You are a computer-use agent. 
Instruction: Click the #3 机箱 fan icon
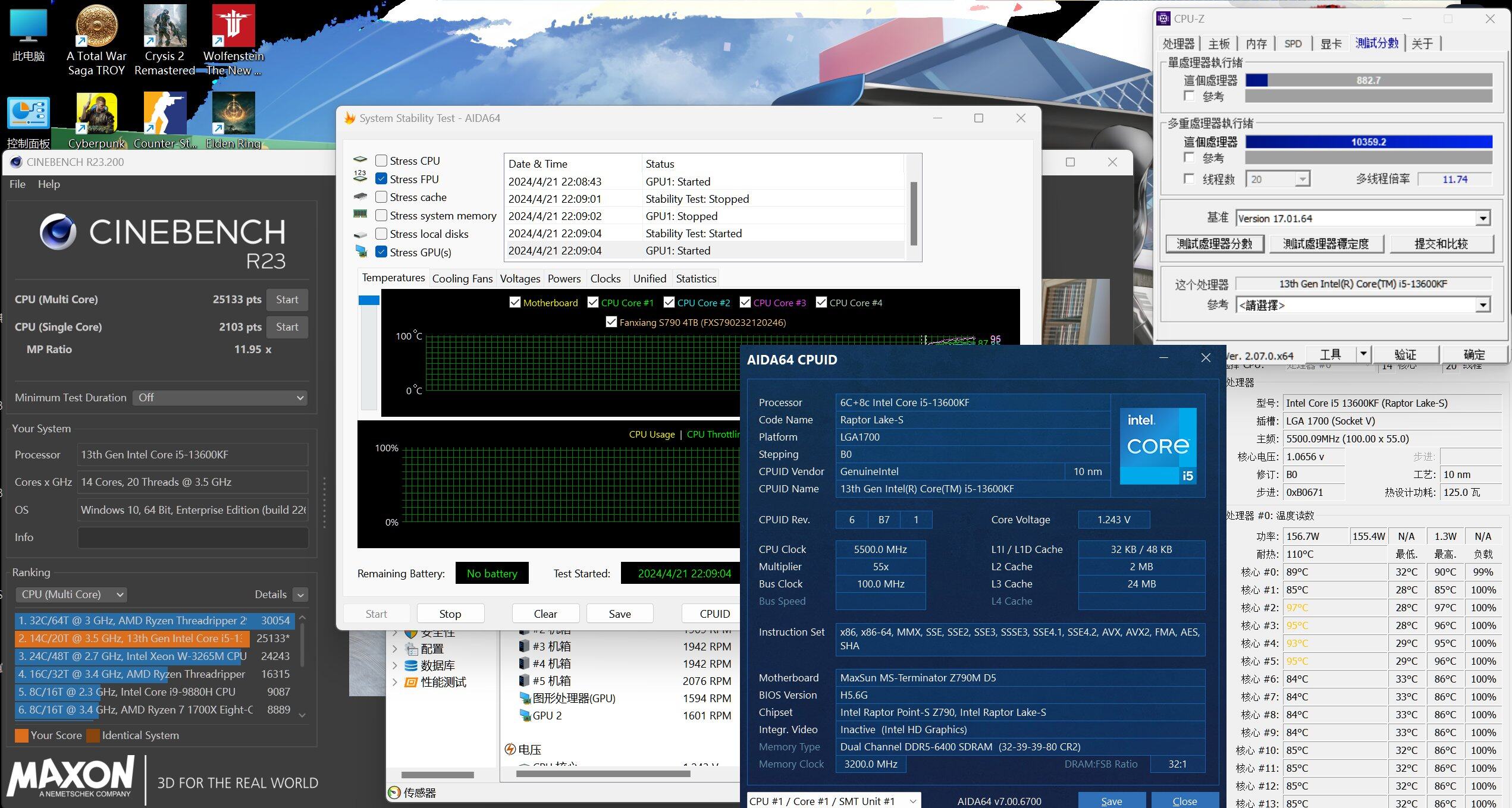(524, 646)
